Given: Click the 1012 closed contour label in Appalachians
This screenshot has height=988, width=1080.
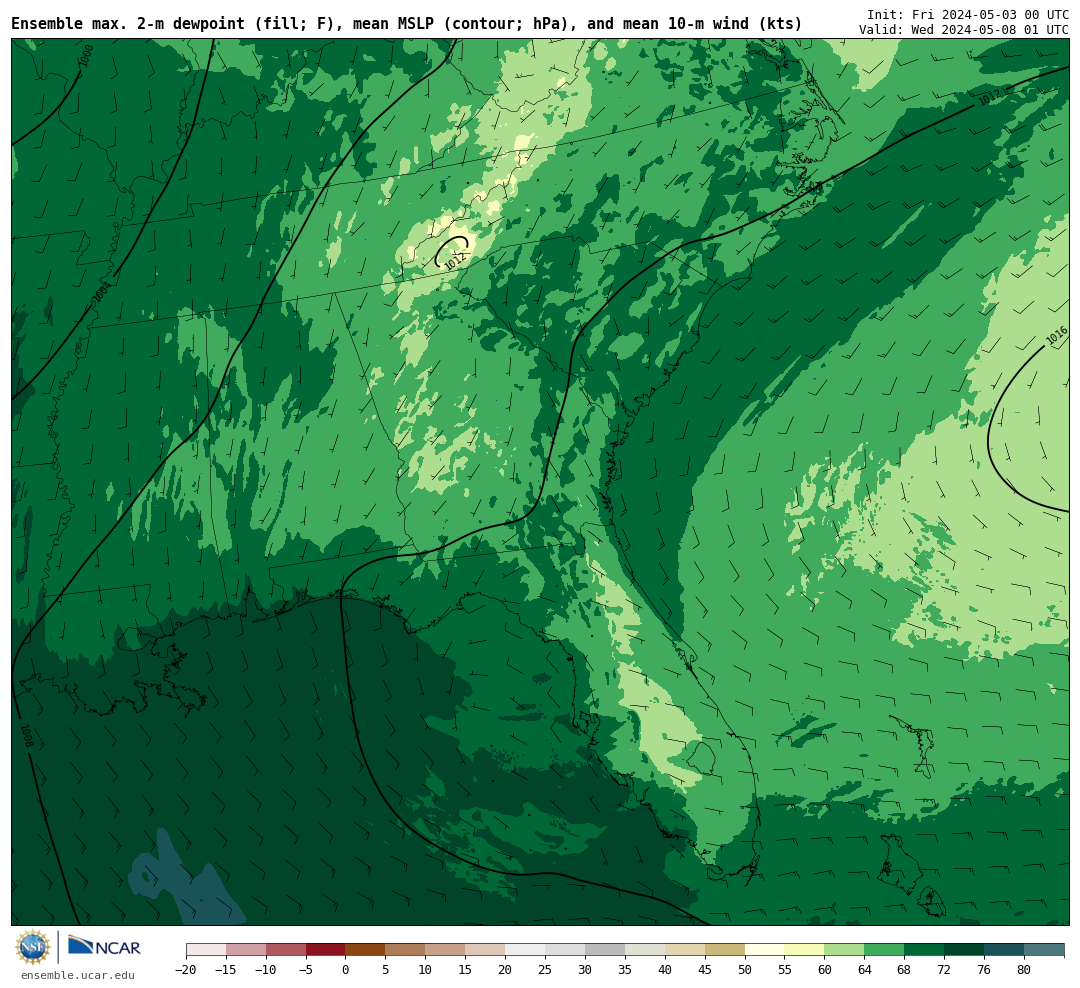Looking at the screenshot, I should click(x=455, y=260).
